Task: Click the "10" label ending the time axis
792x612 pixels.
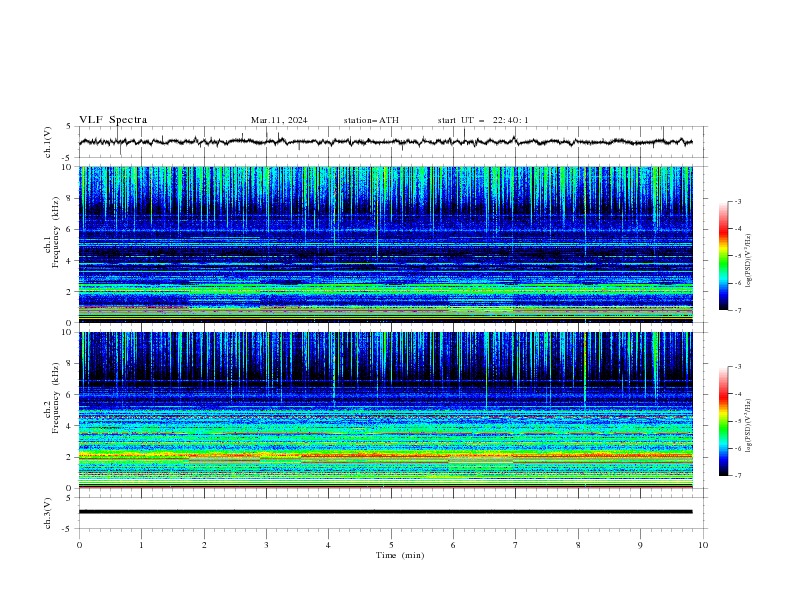Action: (703, 545)
